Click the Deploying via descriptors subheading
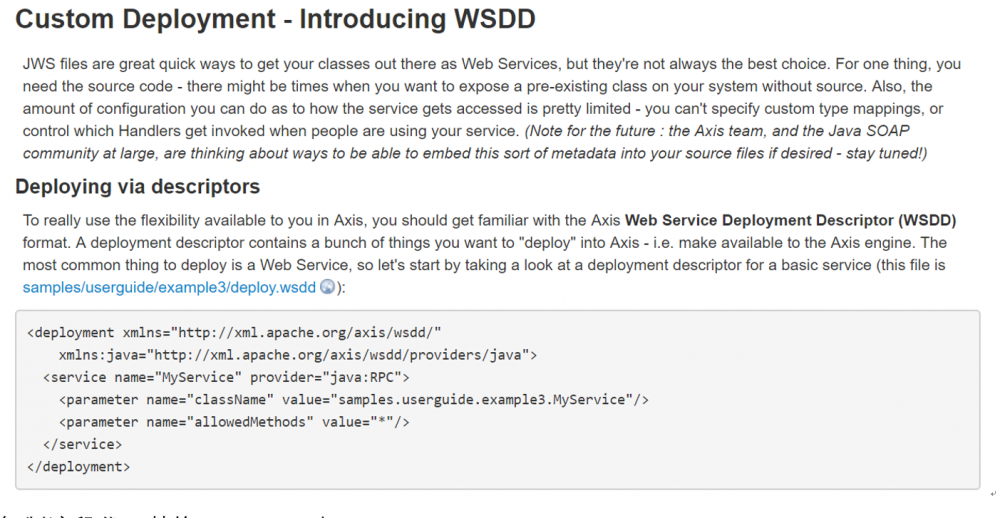The image size is (1000, 518). tap(137, 187)
